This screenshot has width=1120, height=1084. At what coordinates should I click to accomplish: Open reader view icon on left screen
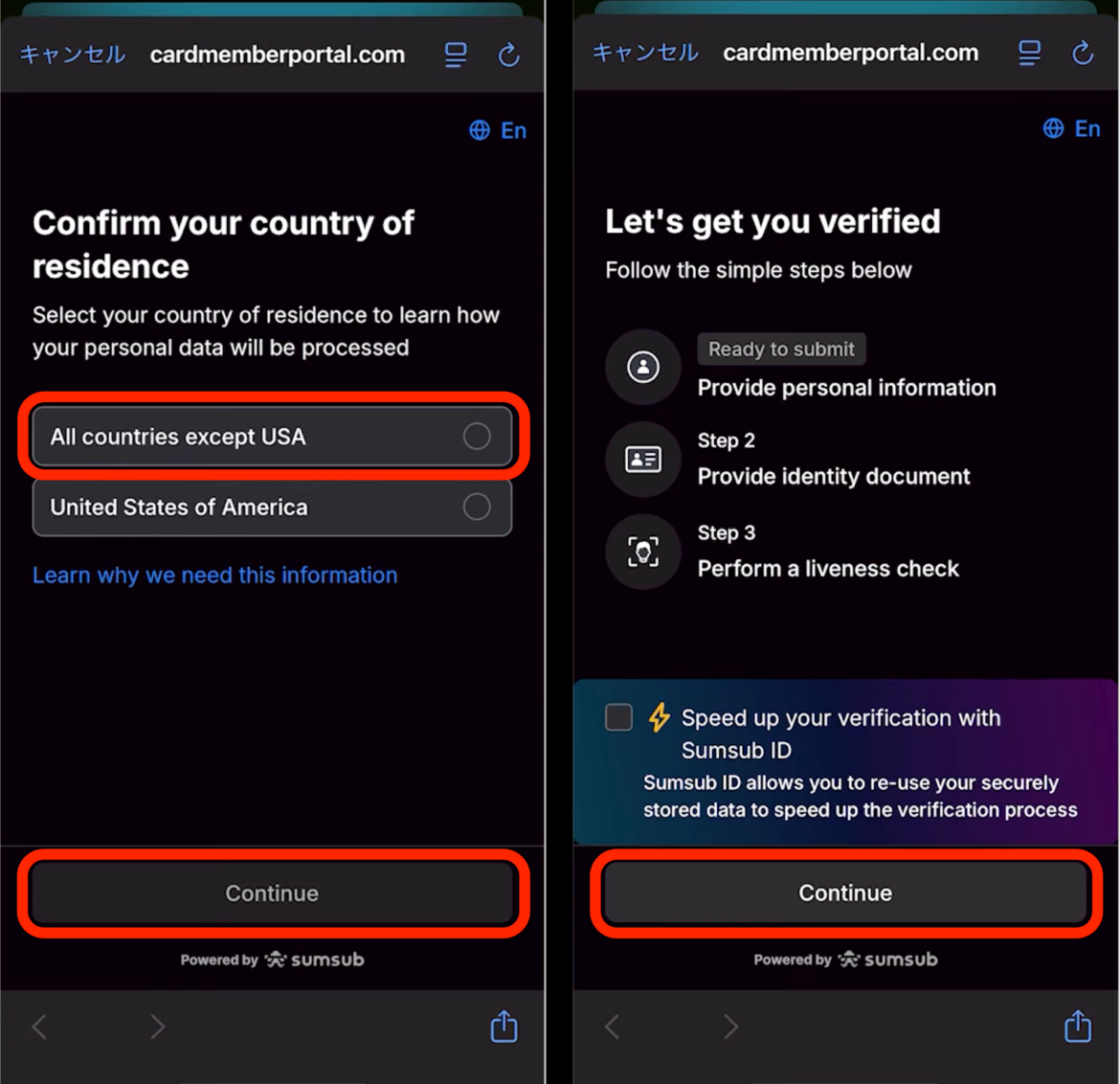coord(456,55)
